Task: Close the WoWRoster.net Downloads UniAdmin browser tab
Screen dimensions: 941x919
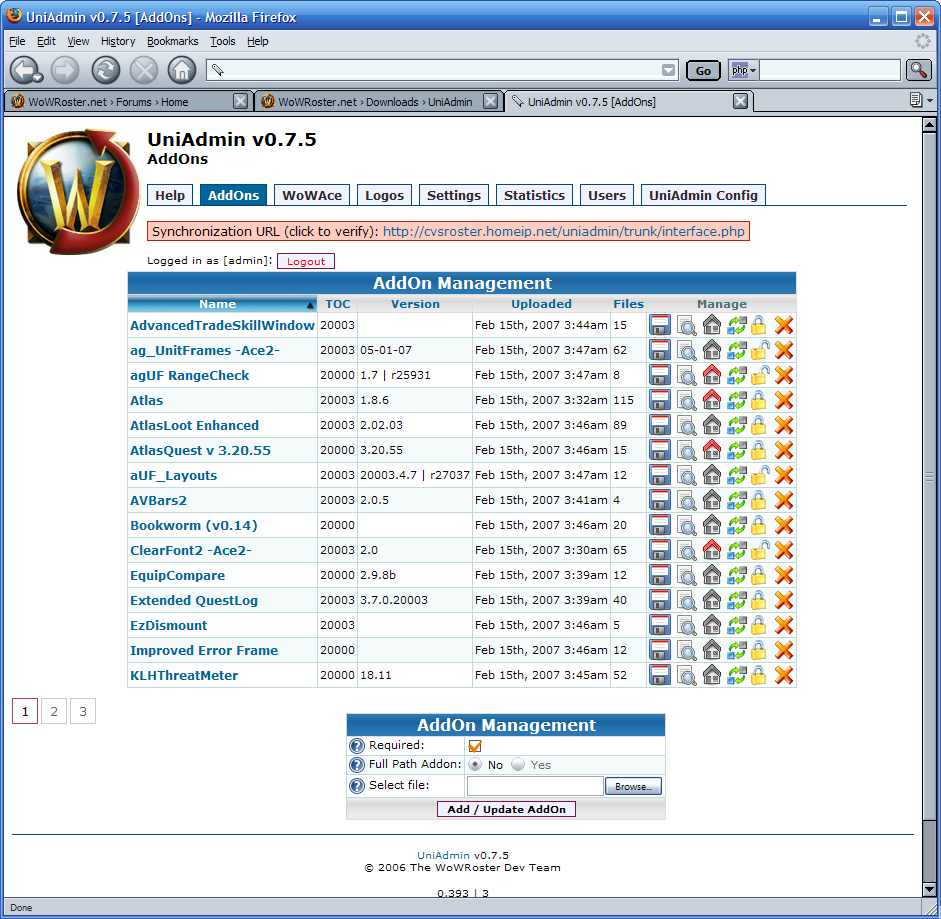Action: 490,101
